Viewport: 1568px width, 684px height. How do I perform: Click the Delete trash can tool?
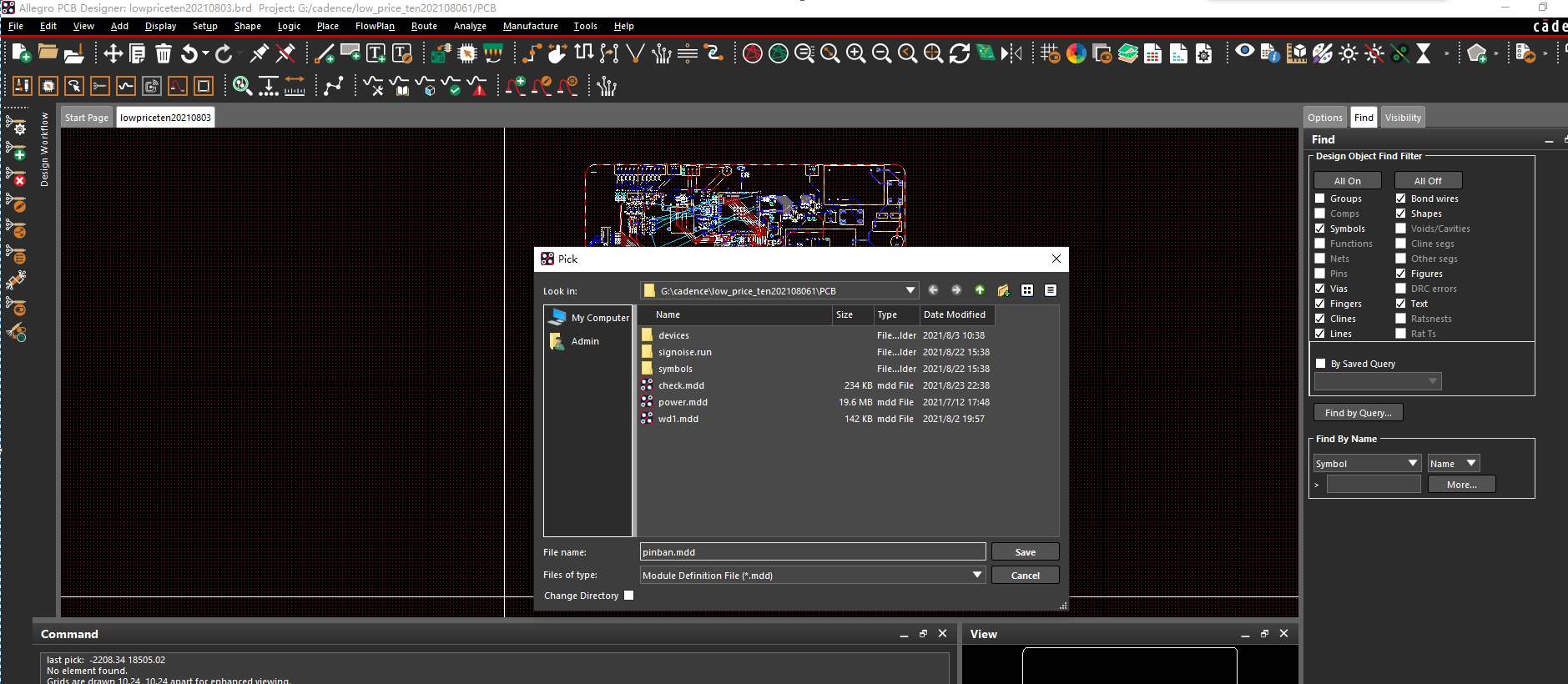(164, 54)
